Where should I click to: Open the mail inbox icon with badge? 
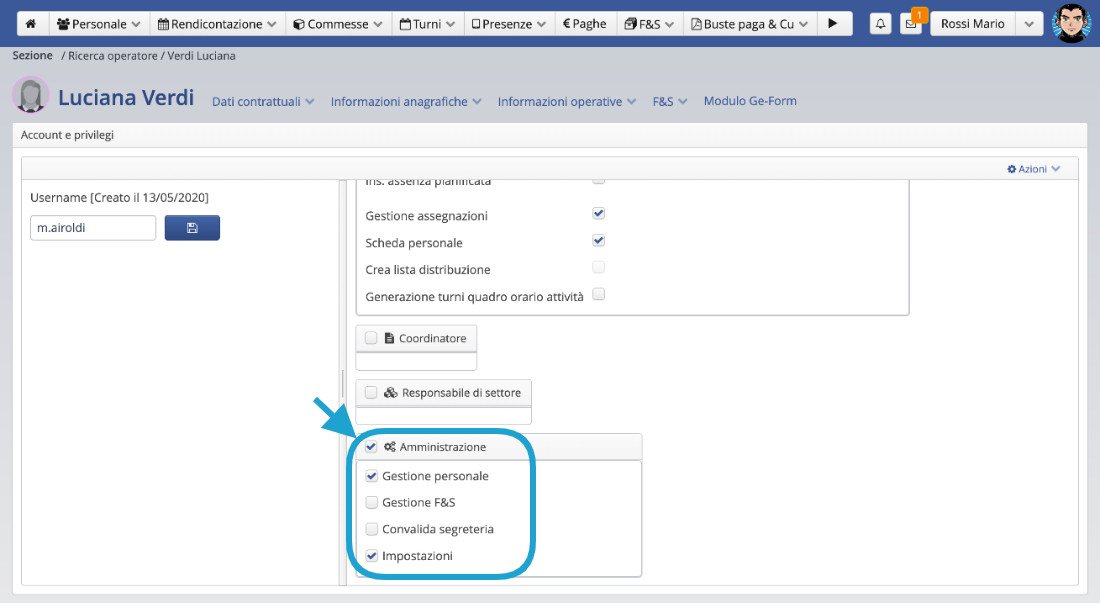coord(910,24)
